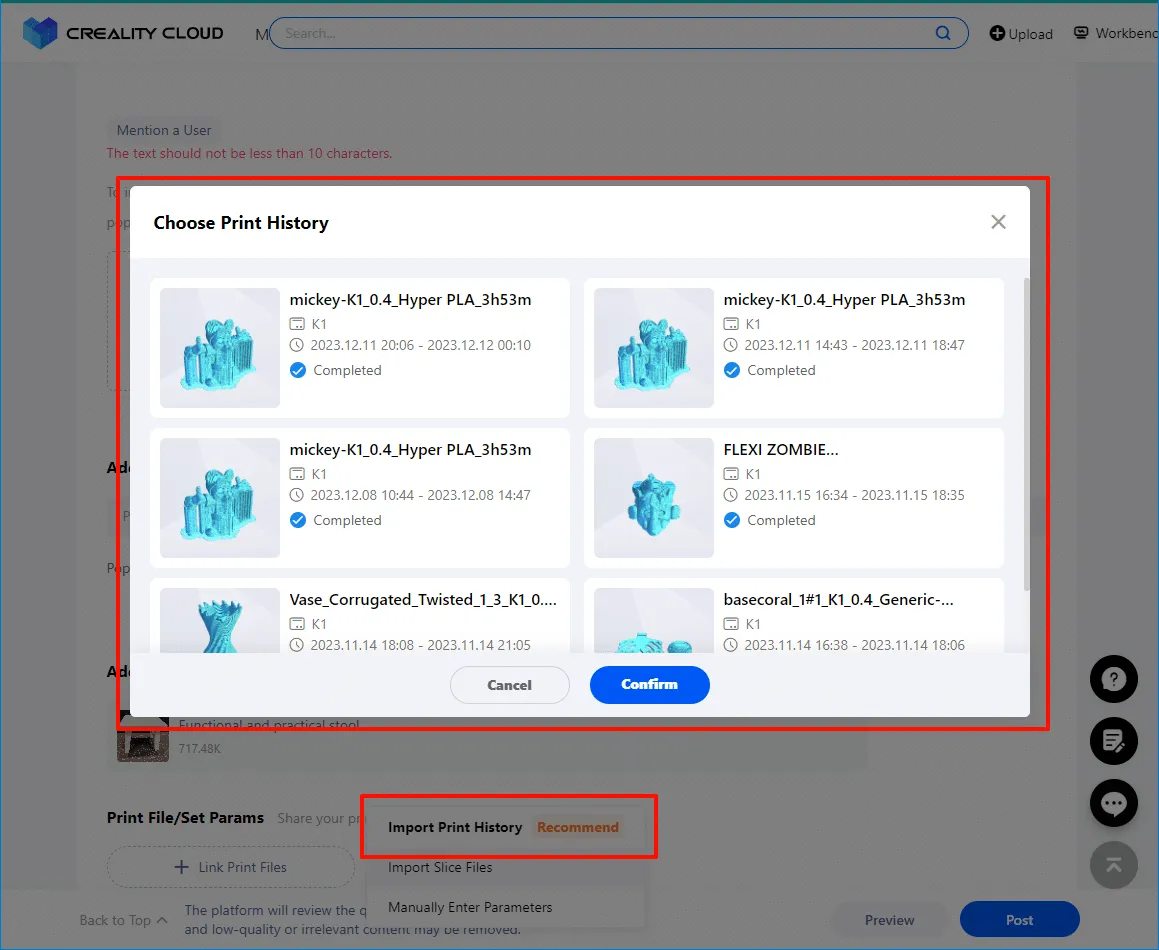Open the Upload option in header
Viewport: 1159px width, 950px height.
coord(1021,33)
